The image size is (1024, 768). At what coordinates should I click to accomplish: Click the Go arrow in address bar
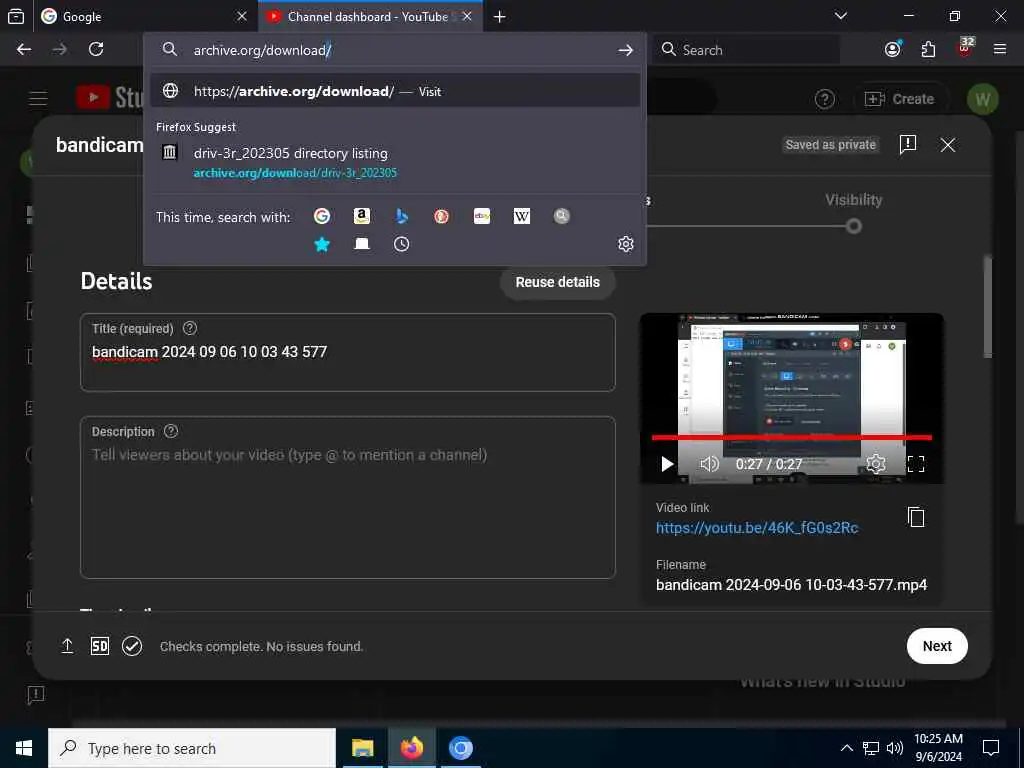pyautogui.click(x=626, y=50)
